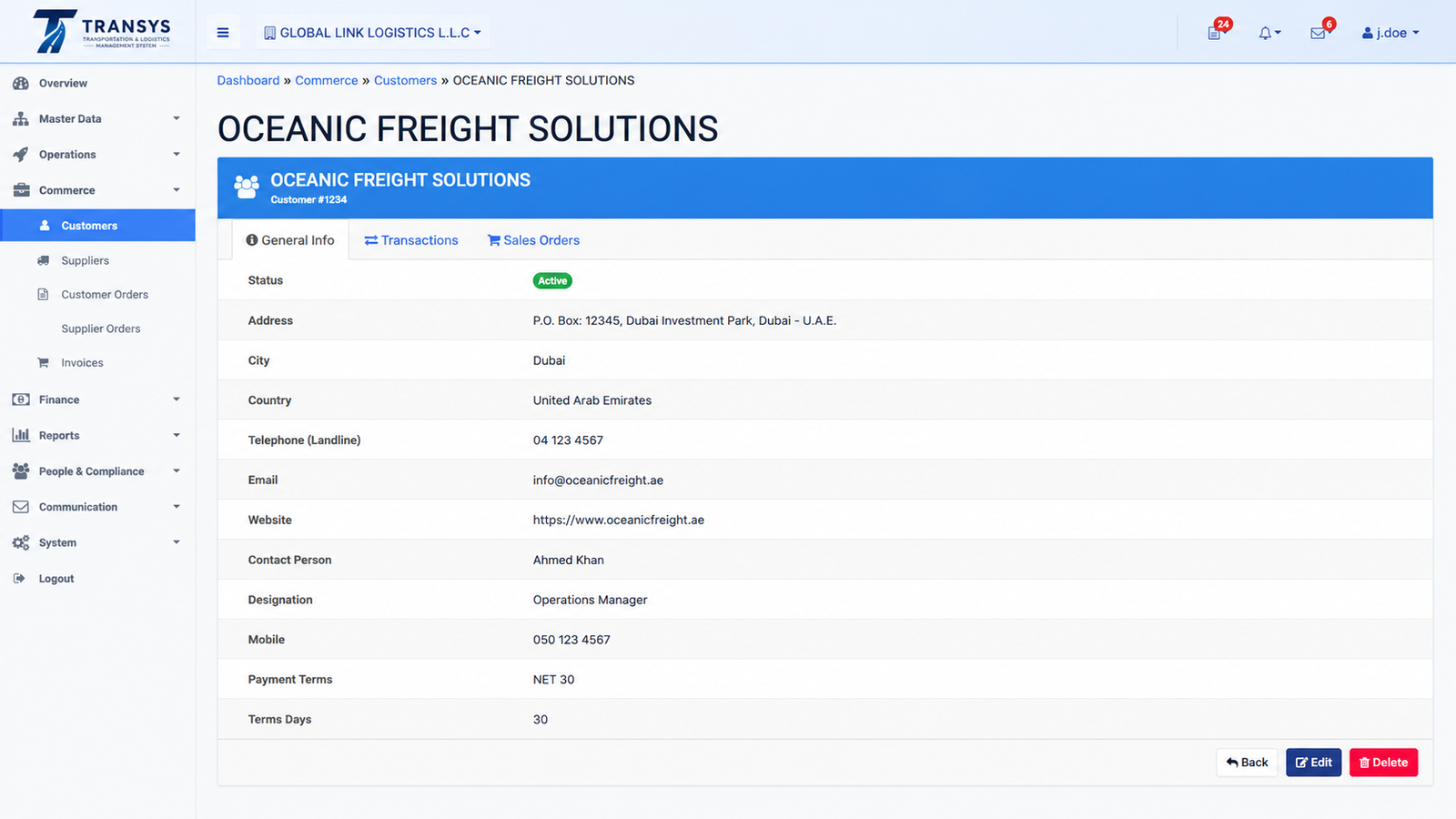Open Invoices label in sidebar

82,362
